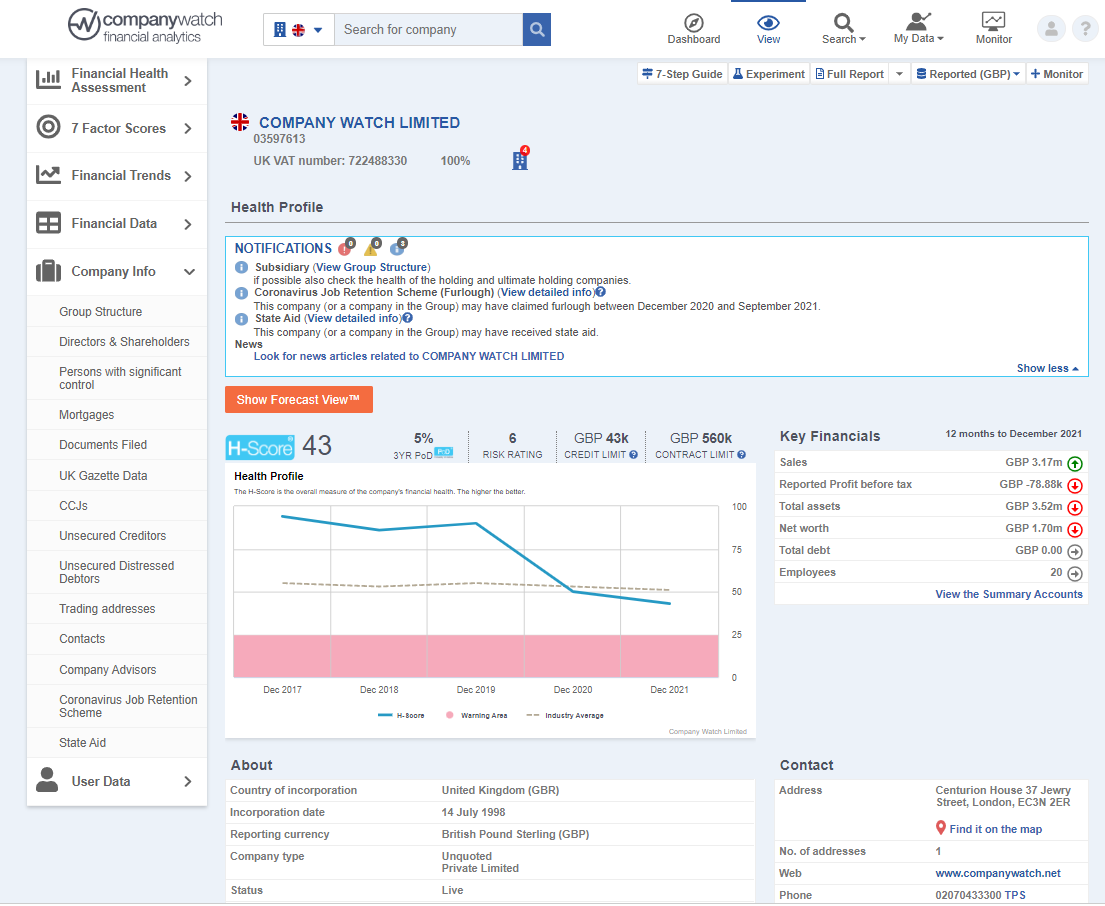Open the help question mark in the header
This screenshot has width=1105, height=906.
pyautogui.click(x=1085, y=29)
